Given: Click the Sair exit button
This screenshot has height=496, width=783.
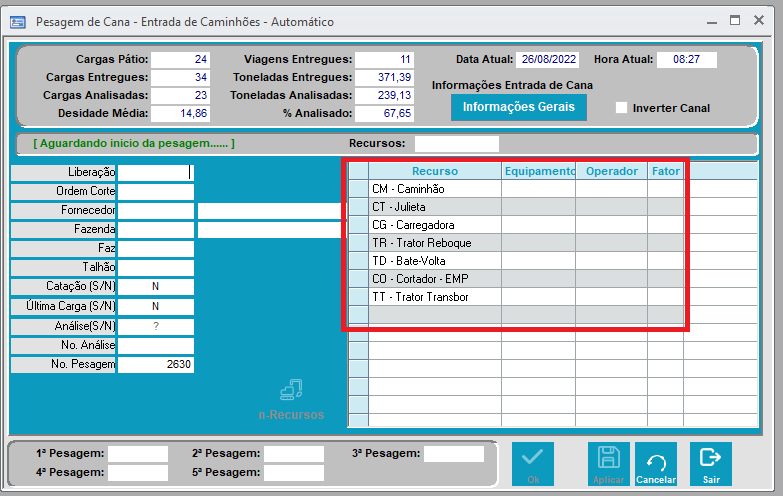Looking at the screenshot, I should (x=711, y=464).
